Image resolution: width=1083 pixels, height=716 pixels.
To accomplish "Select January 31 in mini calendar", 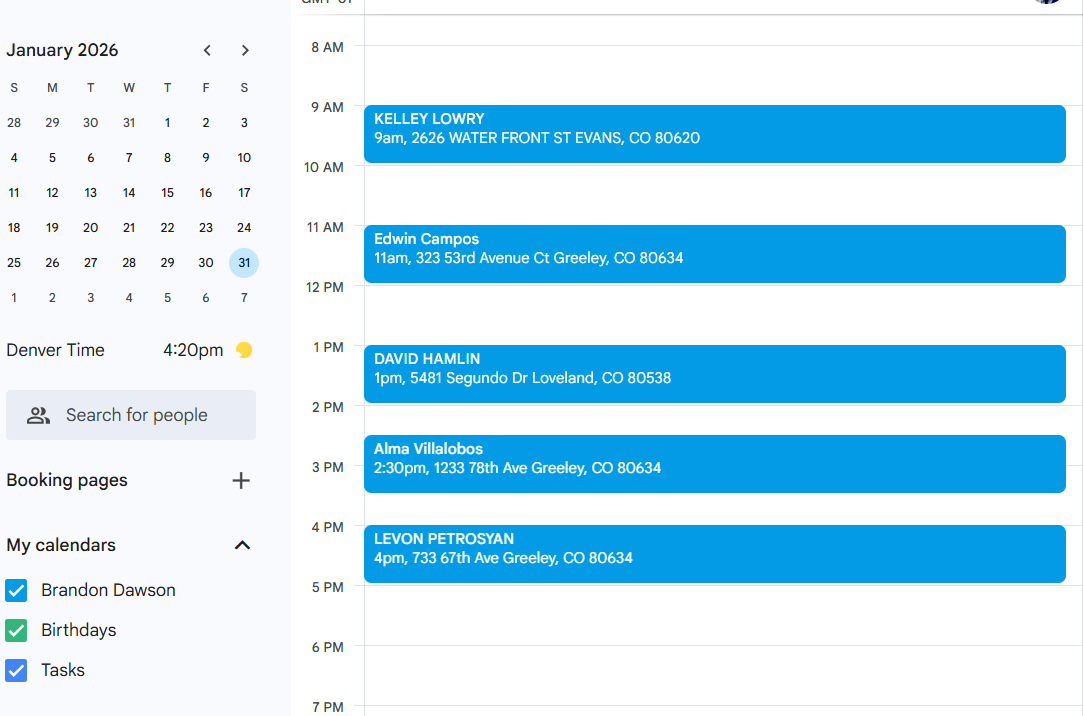I will tap(244, 263).
